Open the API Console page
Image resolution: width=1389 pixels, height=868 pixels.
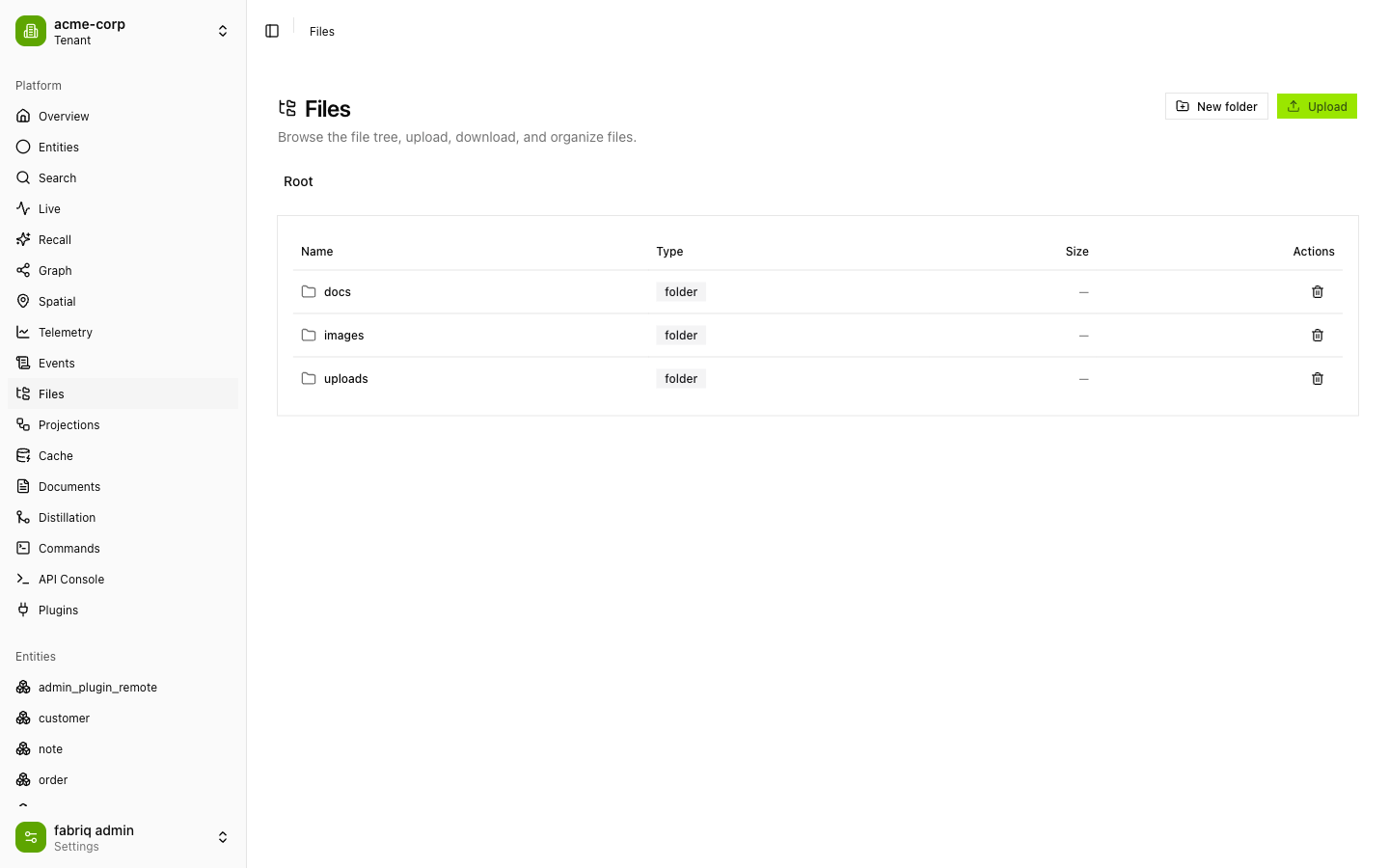[123, 579]
